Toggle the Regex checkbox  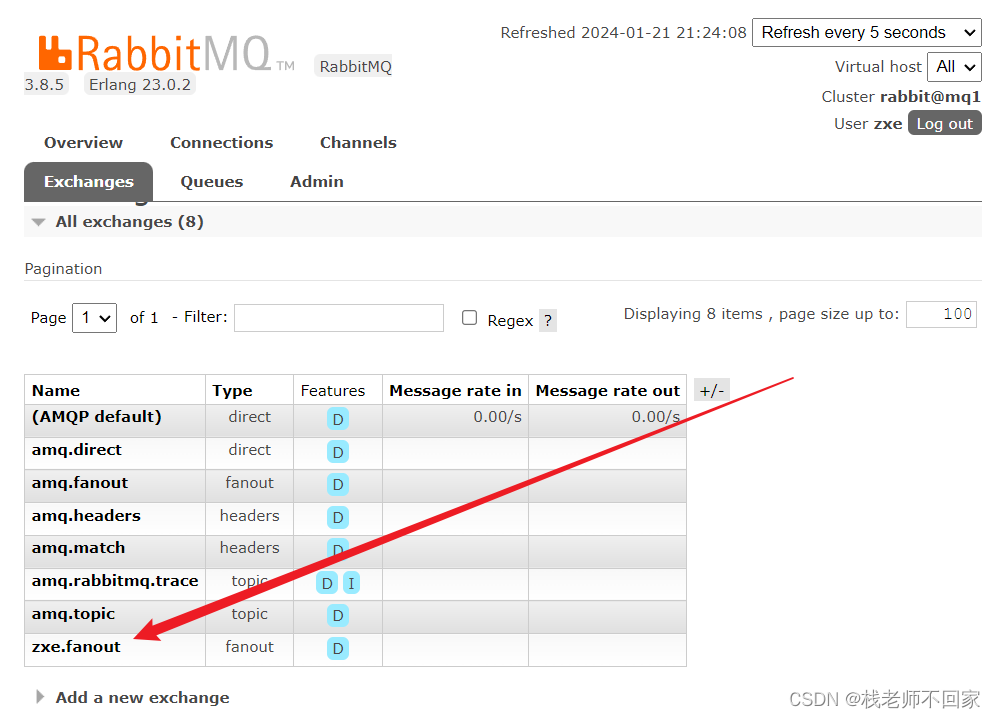pyautogui.click(x=470, y=317)
